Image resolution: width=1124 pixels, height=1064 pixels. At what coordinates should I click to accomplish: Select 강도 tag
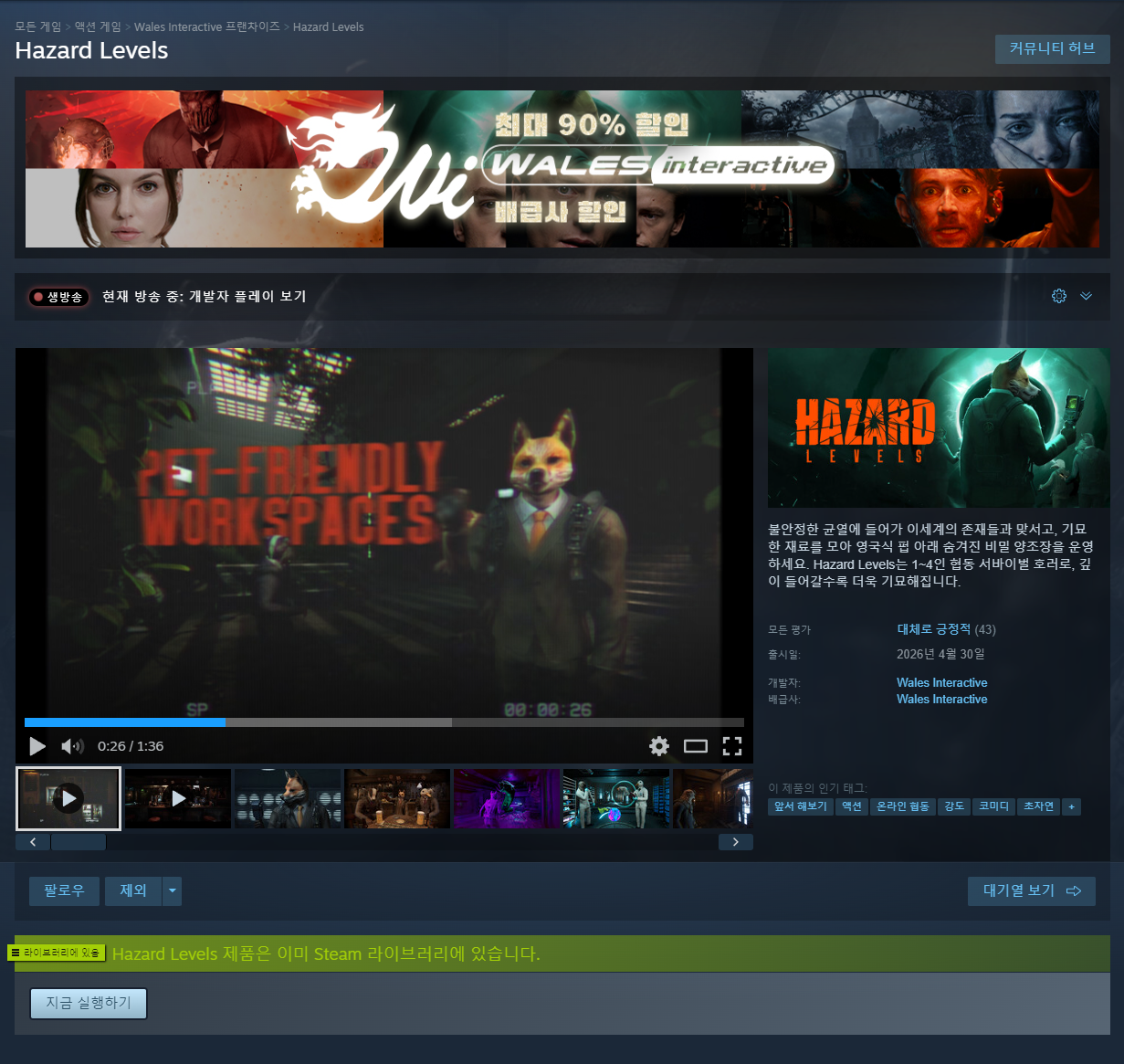click(x=954, y=806)
